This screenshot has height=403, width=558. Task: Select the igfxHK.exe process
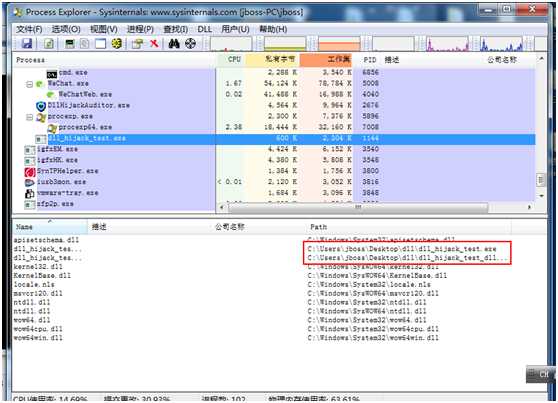pyautogui.click(x=57, y=160)
